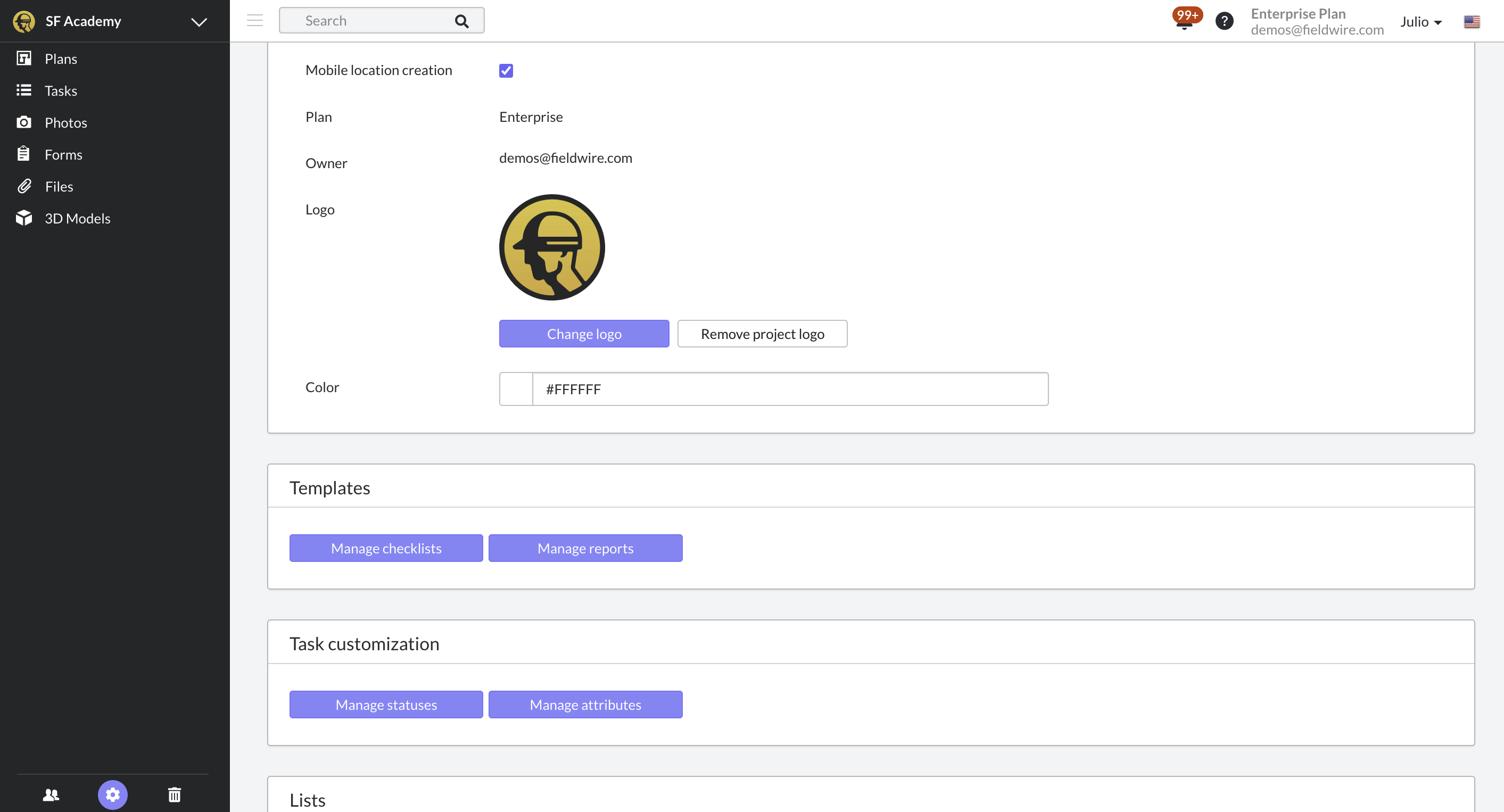Image resolution: width=1504 pixels, height=812 pixels.
Task: Click the Templates section heading
Action: (330, 487)
